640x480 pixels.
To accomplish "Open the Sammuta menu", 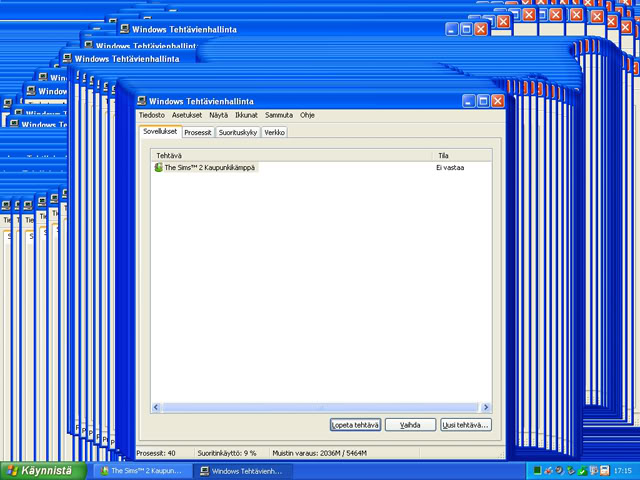I will point(279,115).
